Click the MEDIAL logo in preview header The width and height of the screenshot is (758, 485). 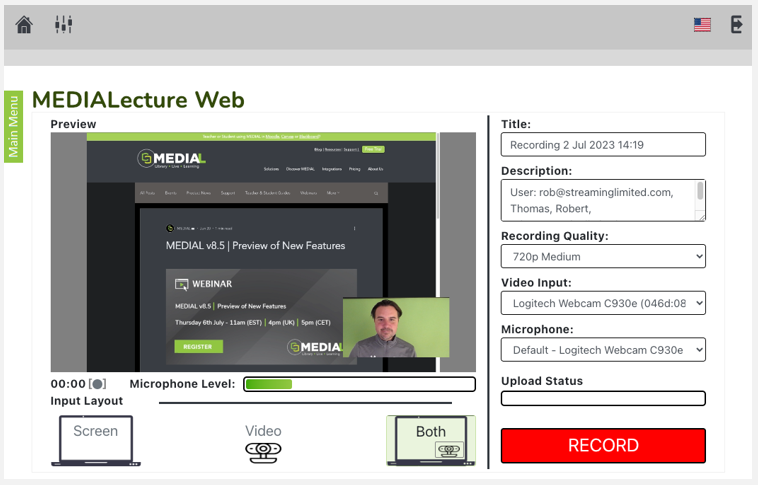coord(172,159)
